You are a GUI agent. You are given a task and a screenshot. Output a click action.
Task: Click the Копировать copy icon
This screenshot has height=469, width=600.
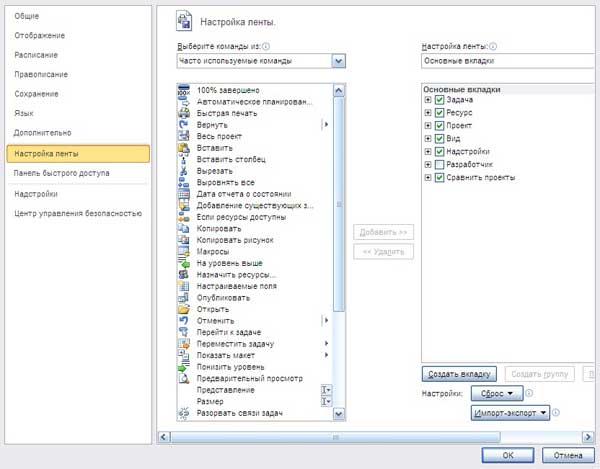[184, 228]
